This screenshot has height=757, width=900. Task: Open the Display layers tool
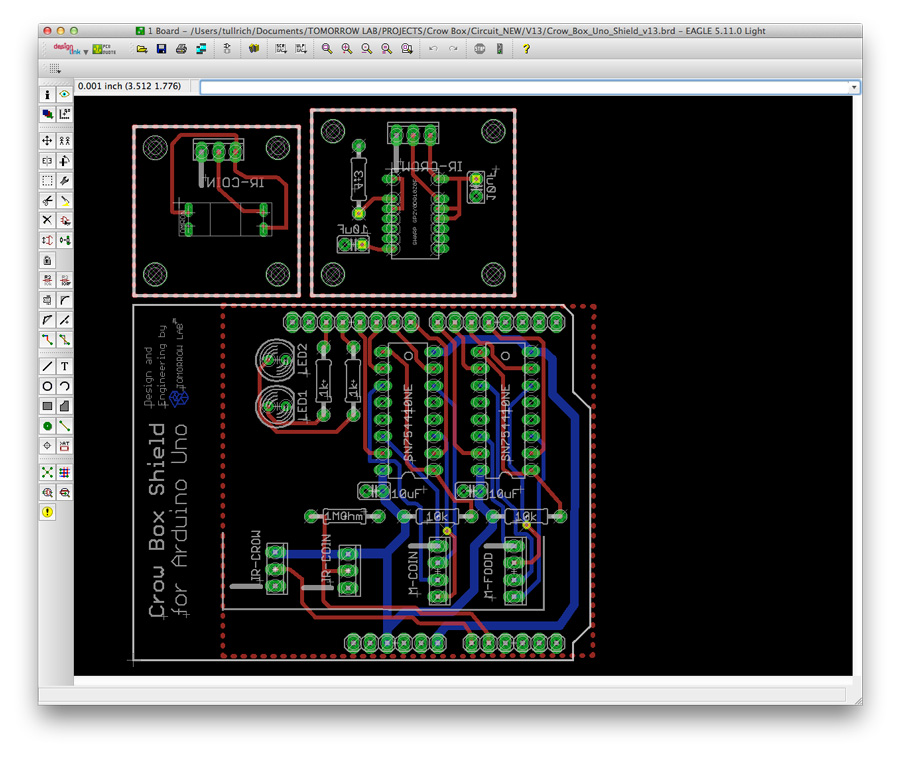[47, 114]
